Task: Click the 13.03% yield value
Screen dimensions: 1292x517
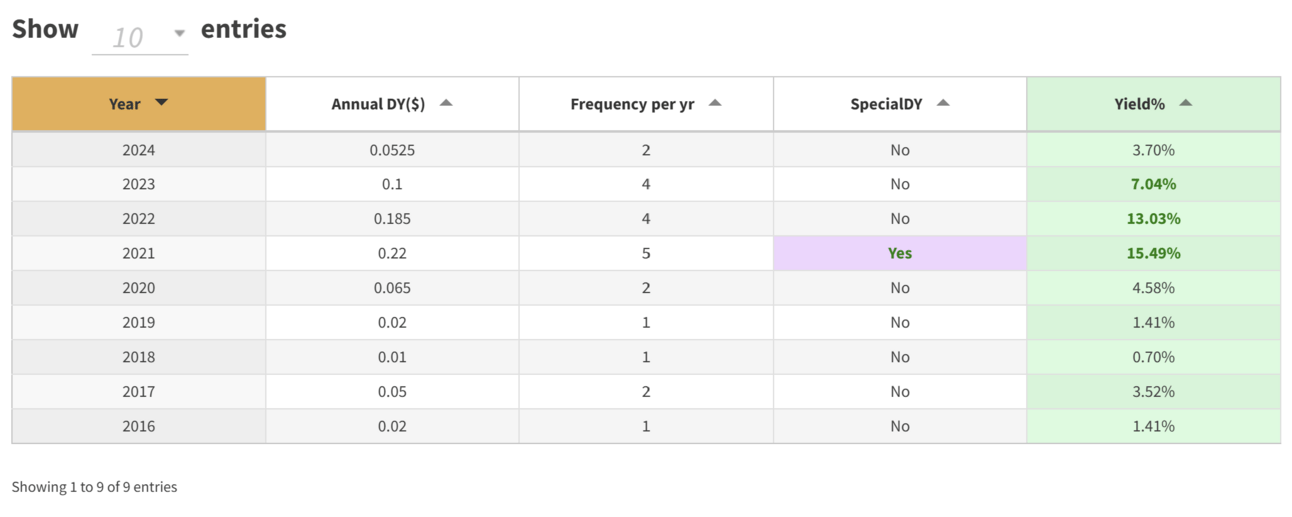Action: pyautogui.click(x=1153, y=219)
